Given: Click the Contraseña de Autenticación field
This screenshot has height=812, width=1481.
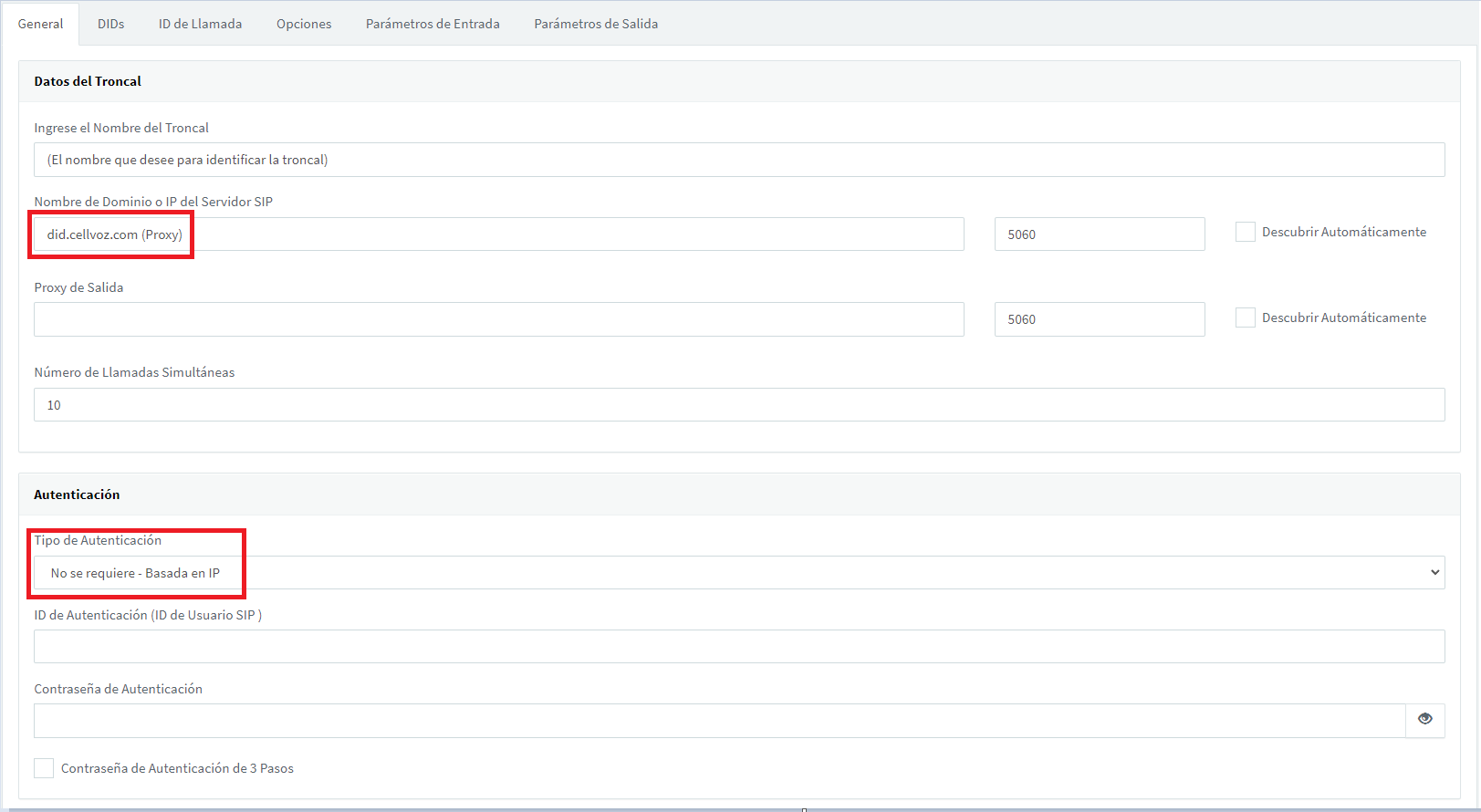Looking at the screenshot, I should click(x=719, y=721).
